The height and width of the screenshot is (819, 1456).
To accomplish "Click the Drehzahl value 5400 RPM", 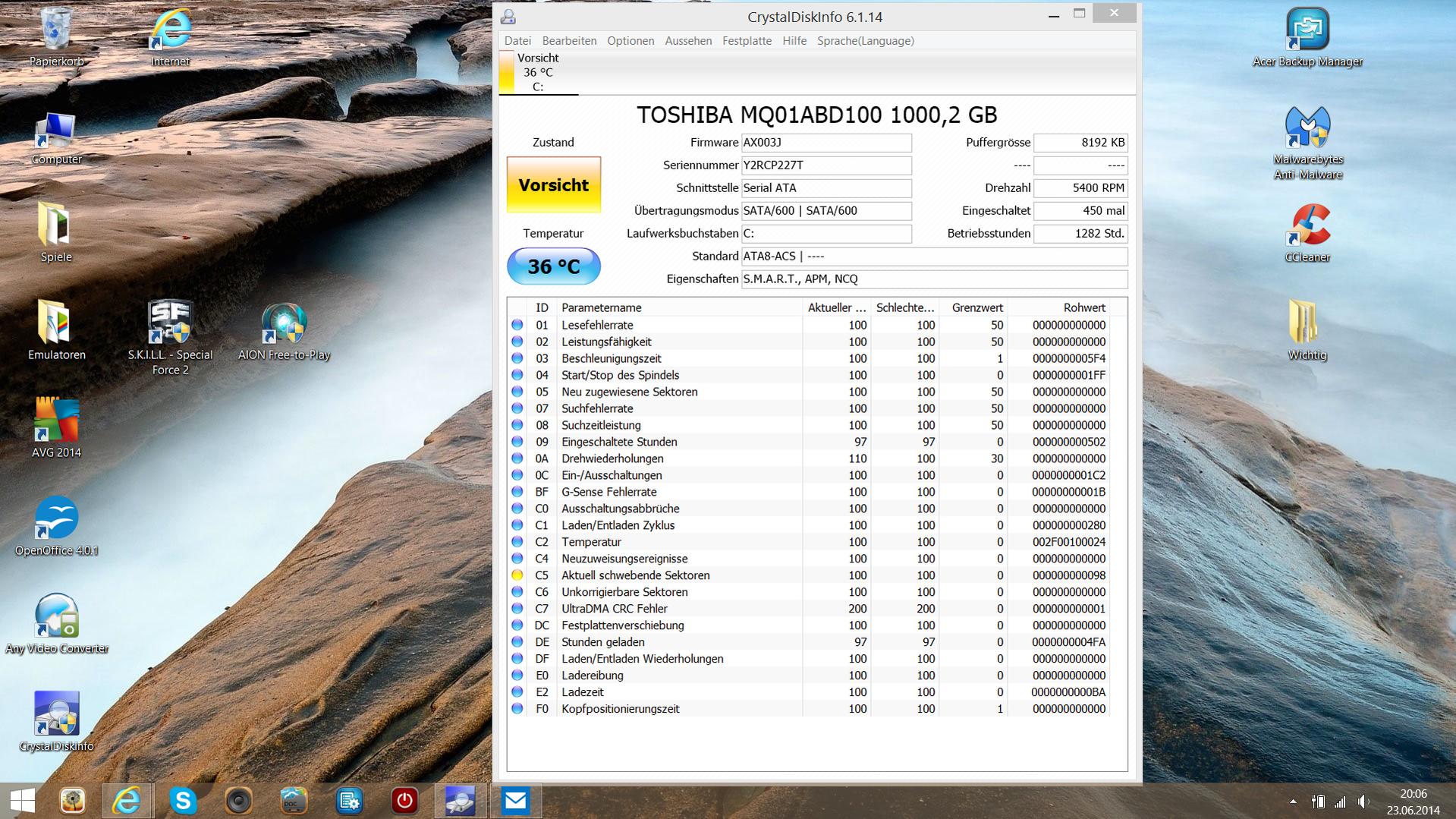I will 1080,188.
